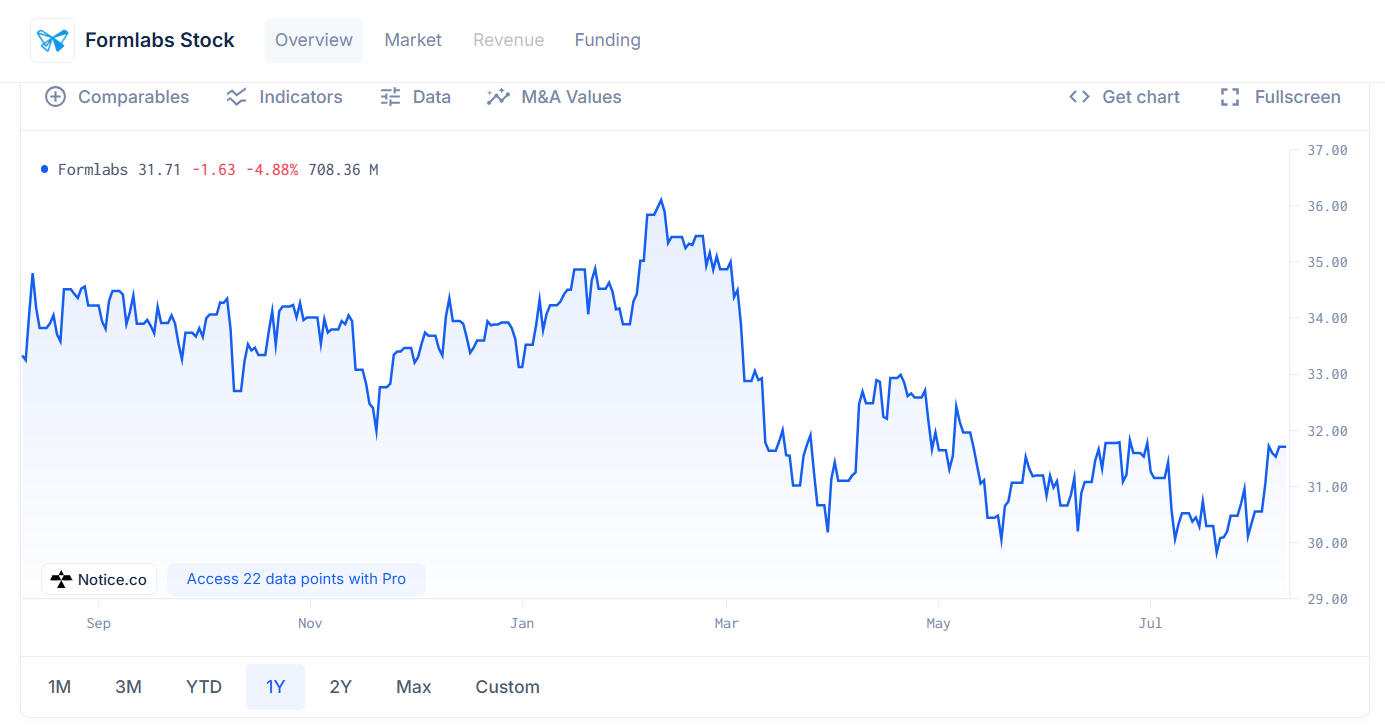Screen dimensions: 1385x728
Task: Show M&A Values on chart
Action: pyautogui.click(x=554, y=97)
